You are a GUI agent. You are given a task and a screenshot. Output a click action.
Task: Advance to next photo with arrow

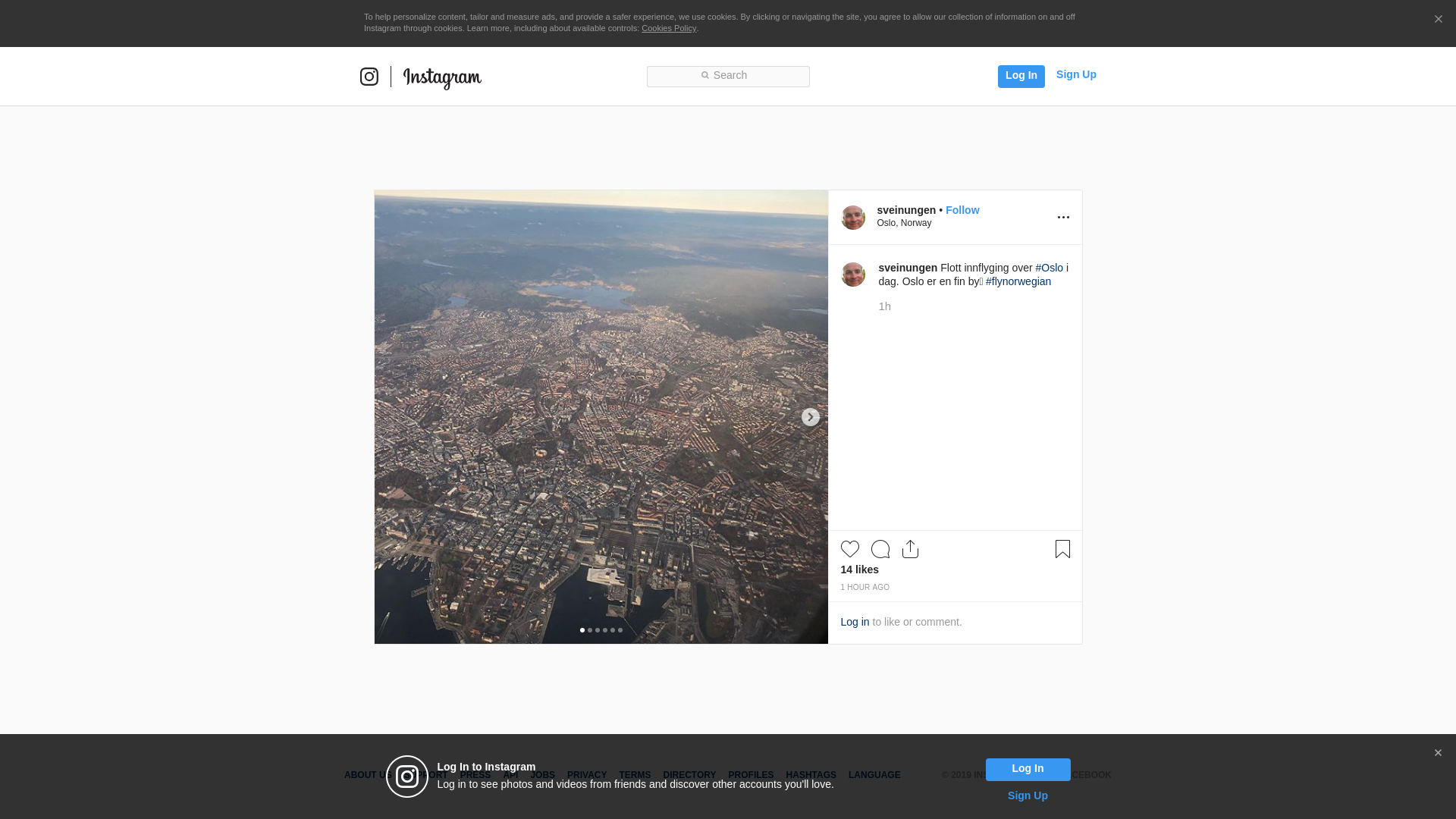(810, 417)
